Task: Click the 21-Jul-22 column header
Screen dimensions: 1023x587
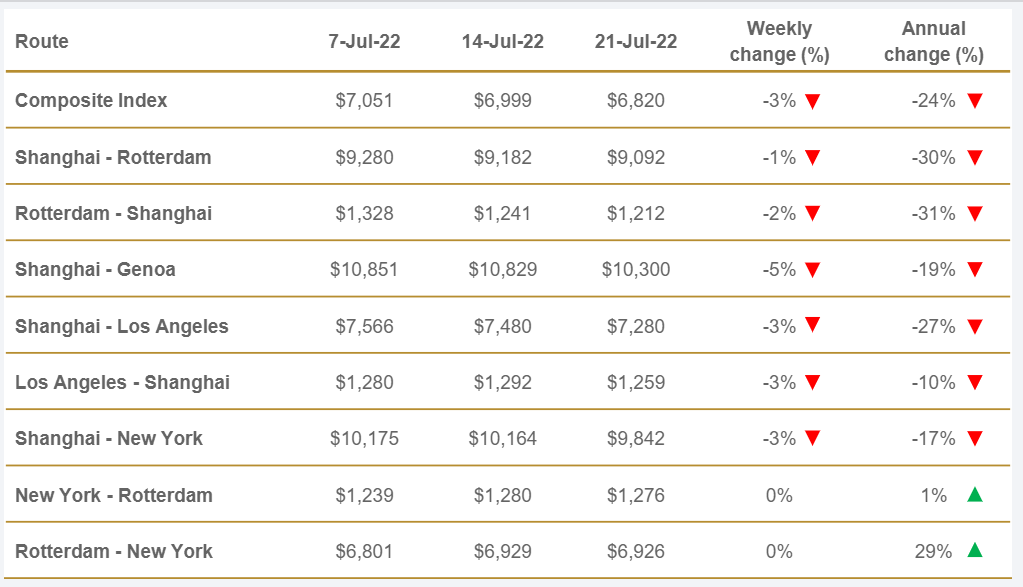Action: pos(636,42)
